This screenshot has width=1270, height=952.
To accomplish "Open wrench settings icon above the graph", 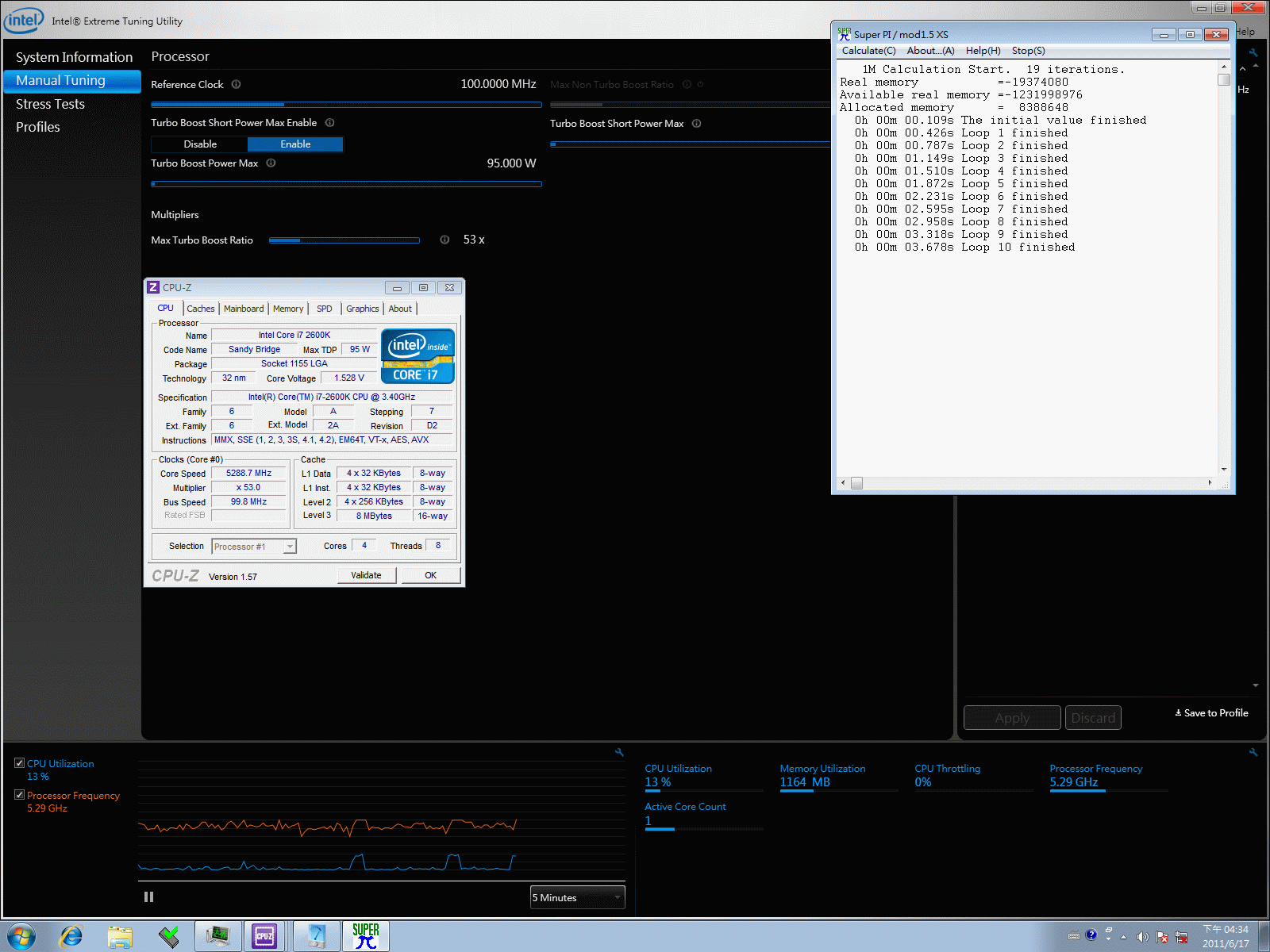I will click(619, 752).
